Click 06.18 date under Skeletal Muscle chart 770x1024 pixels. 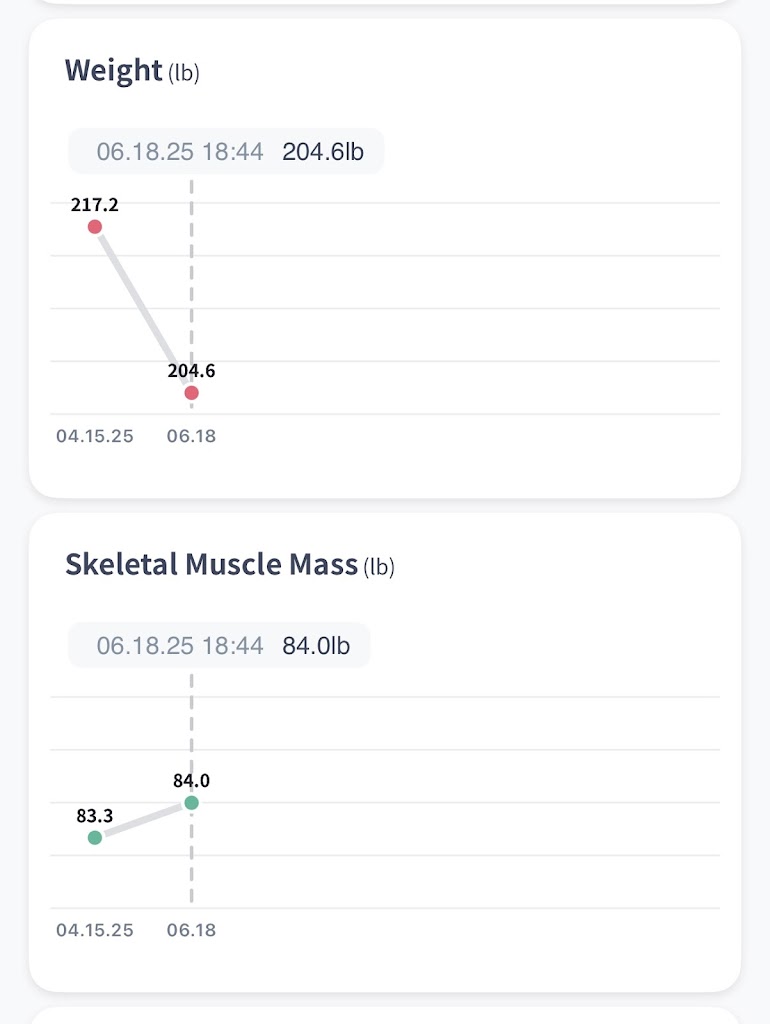[x=191, y=931]
